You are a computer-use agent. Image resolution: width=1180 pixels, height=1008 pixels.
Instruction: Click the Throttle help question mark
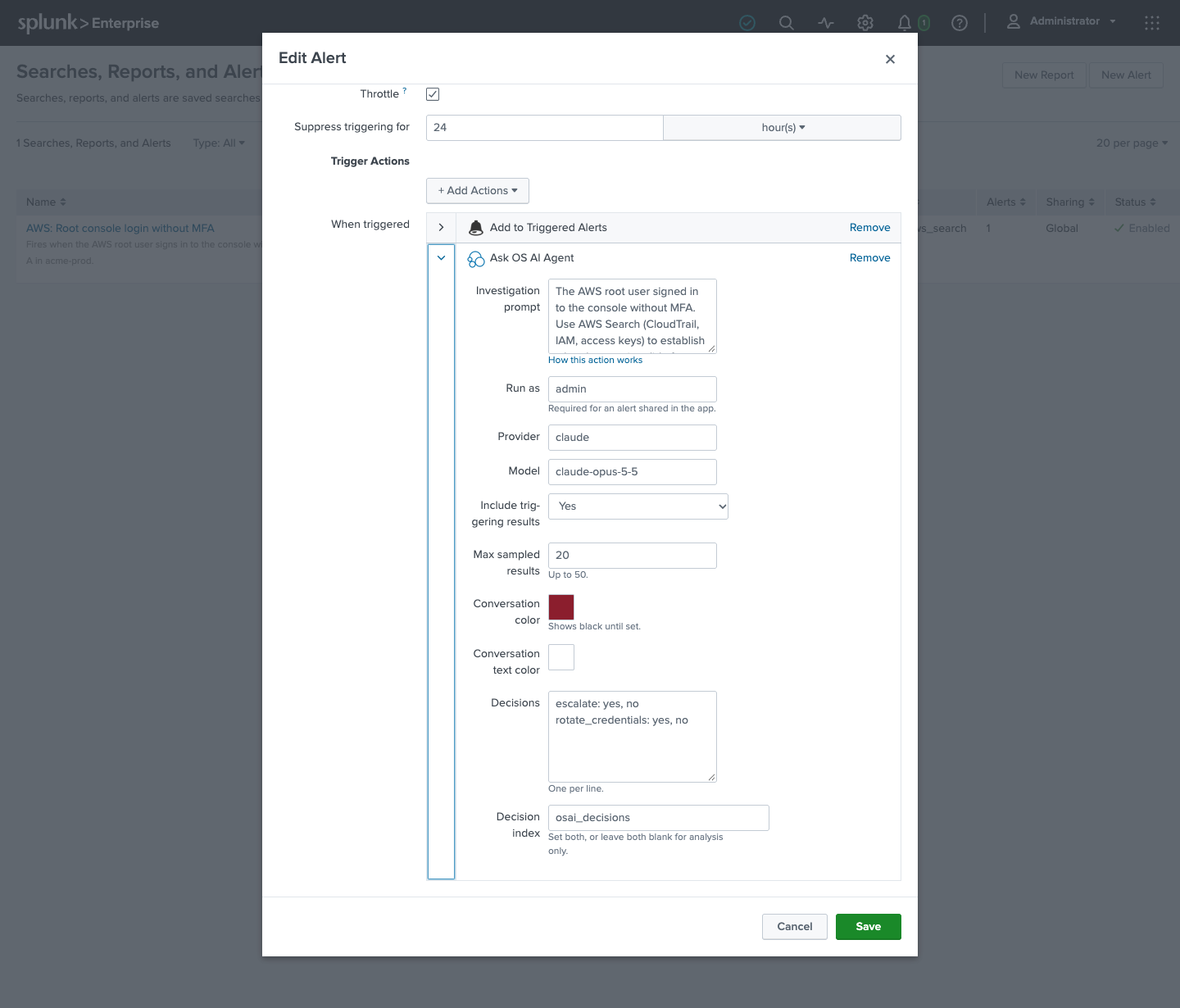click(405, 90)
